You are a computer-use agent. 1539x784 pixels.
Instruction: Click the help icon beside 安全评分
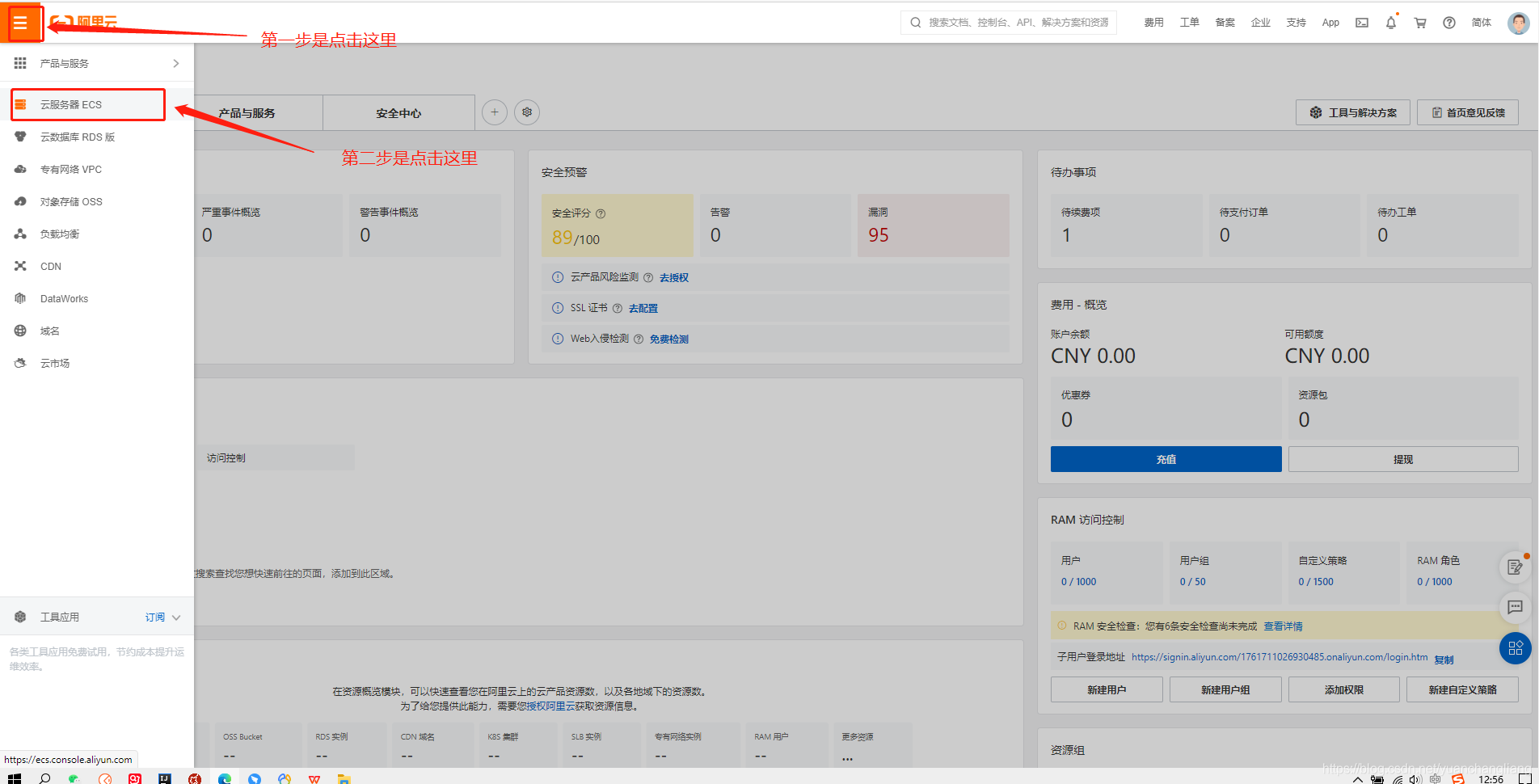pos(601,213)
